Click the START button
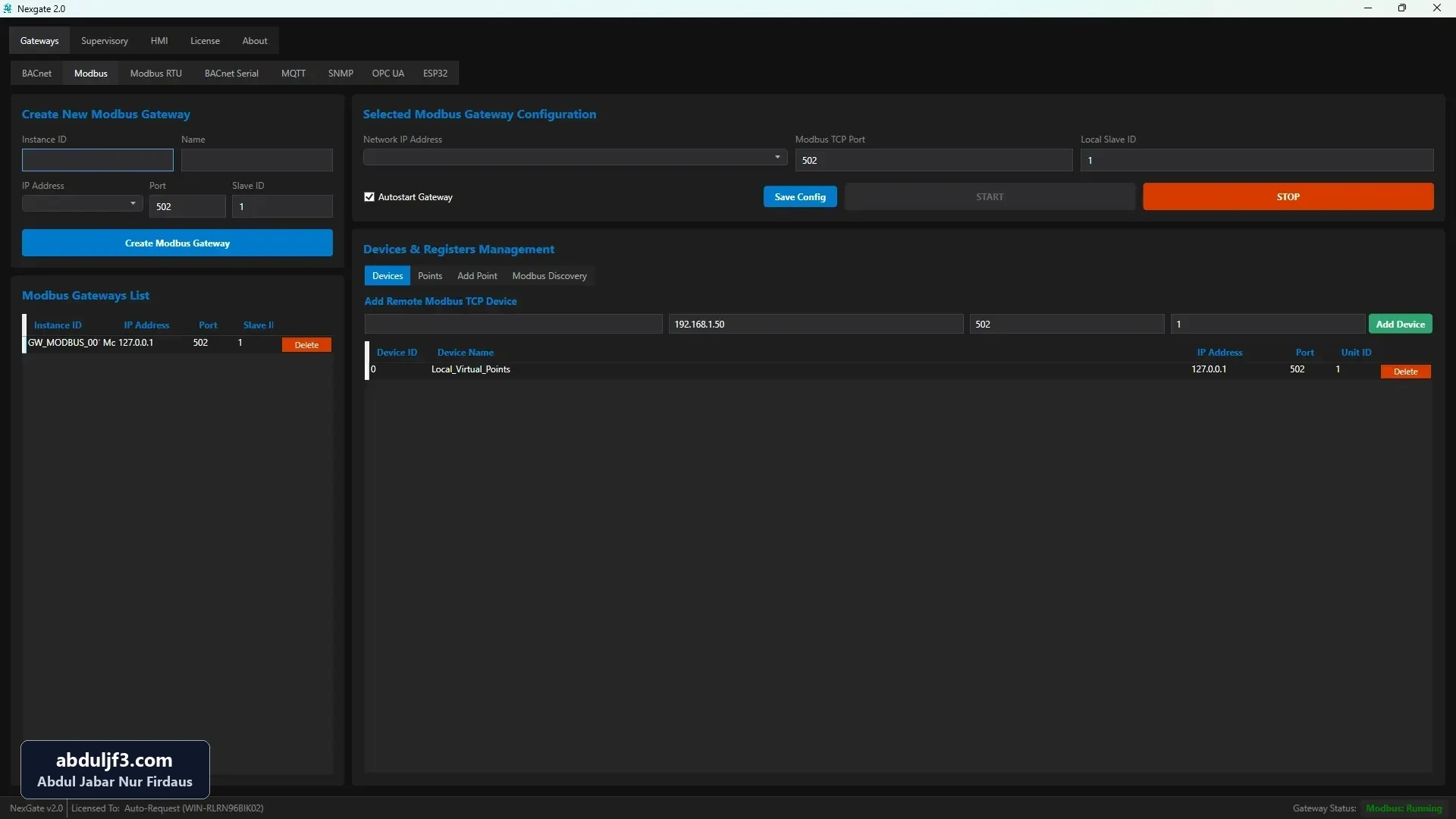The image size is (1456, 819). [990, 197]
